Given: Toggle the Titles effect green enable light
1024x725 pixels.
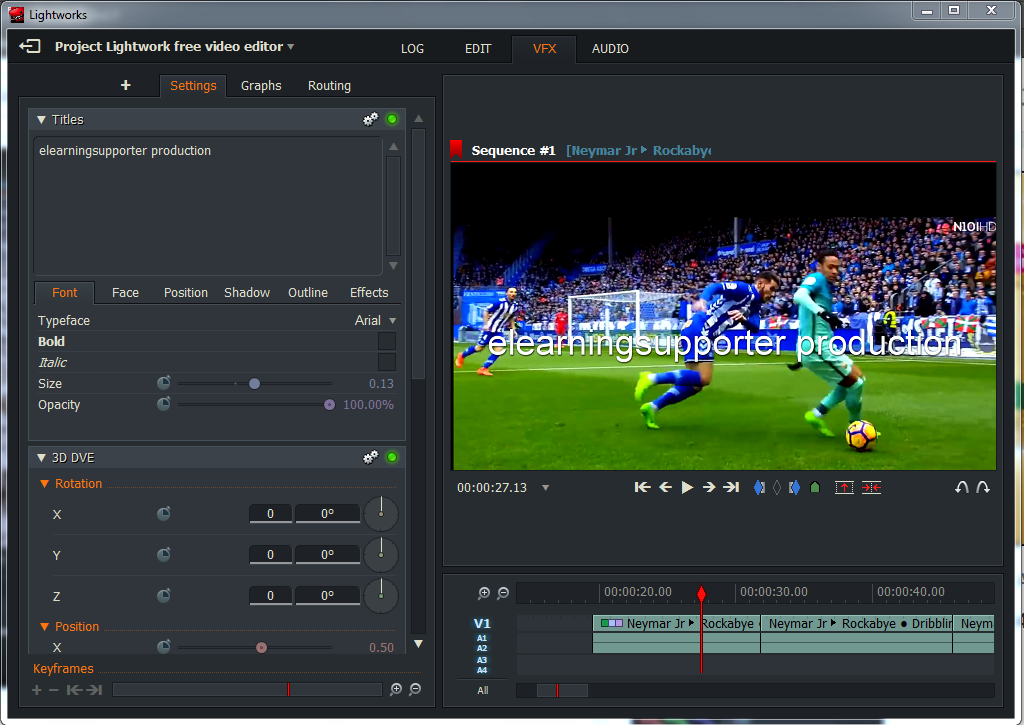Looking at the screenshot, I should coord(392,119).
